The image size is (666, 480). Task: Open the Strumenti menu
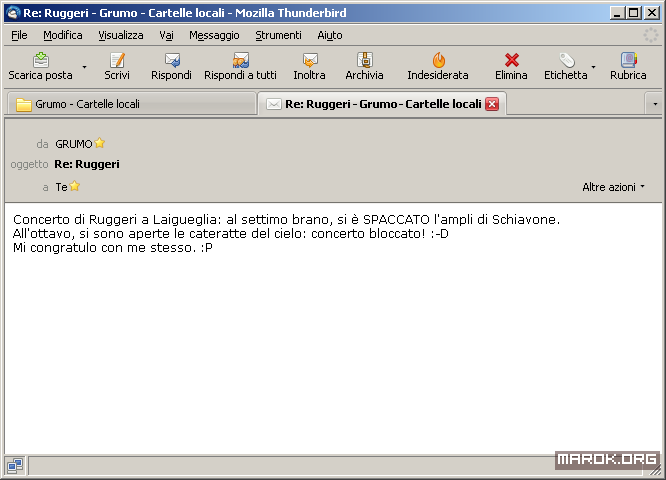[x=278, y=35]
